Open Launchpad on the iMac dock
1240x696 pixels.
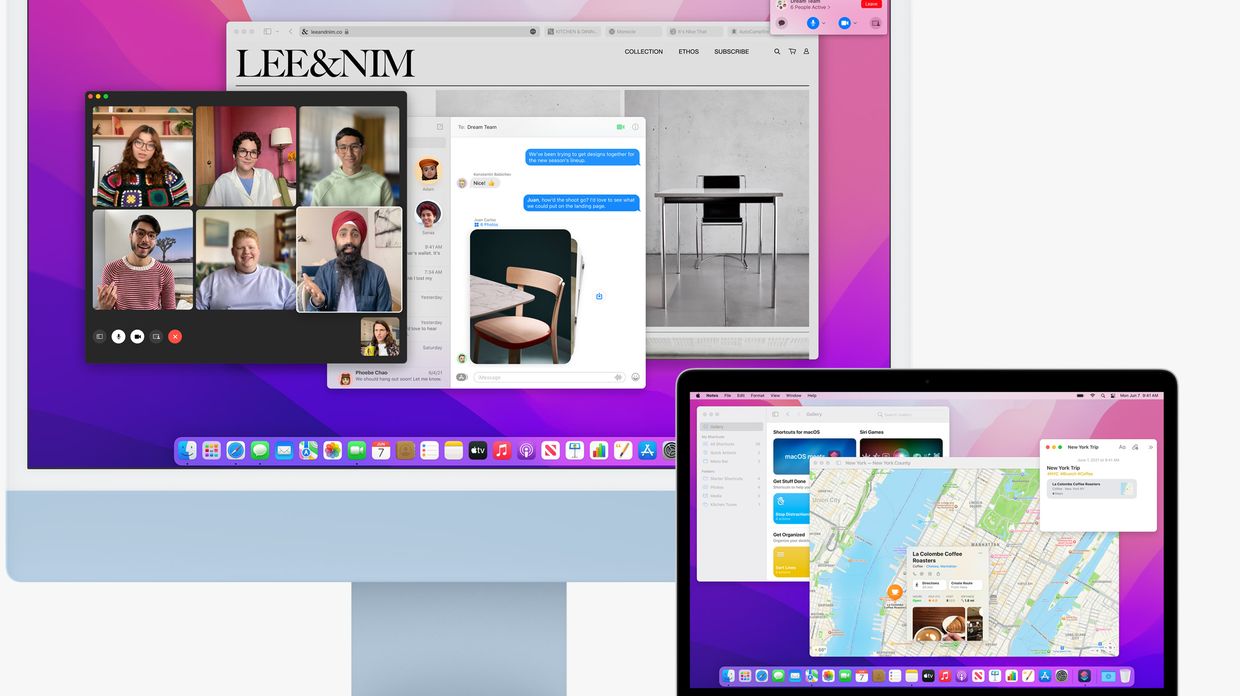[x=211, y=451]
